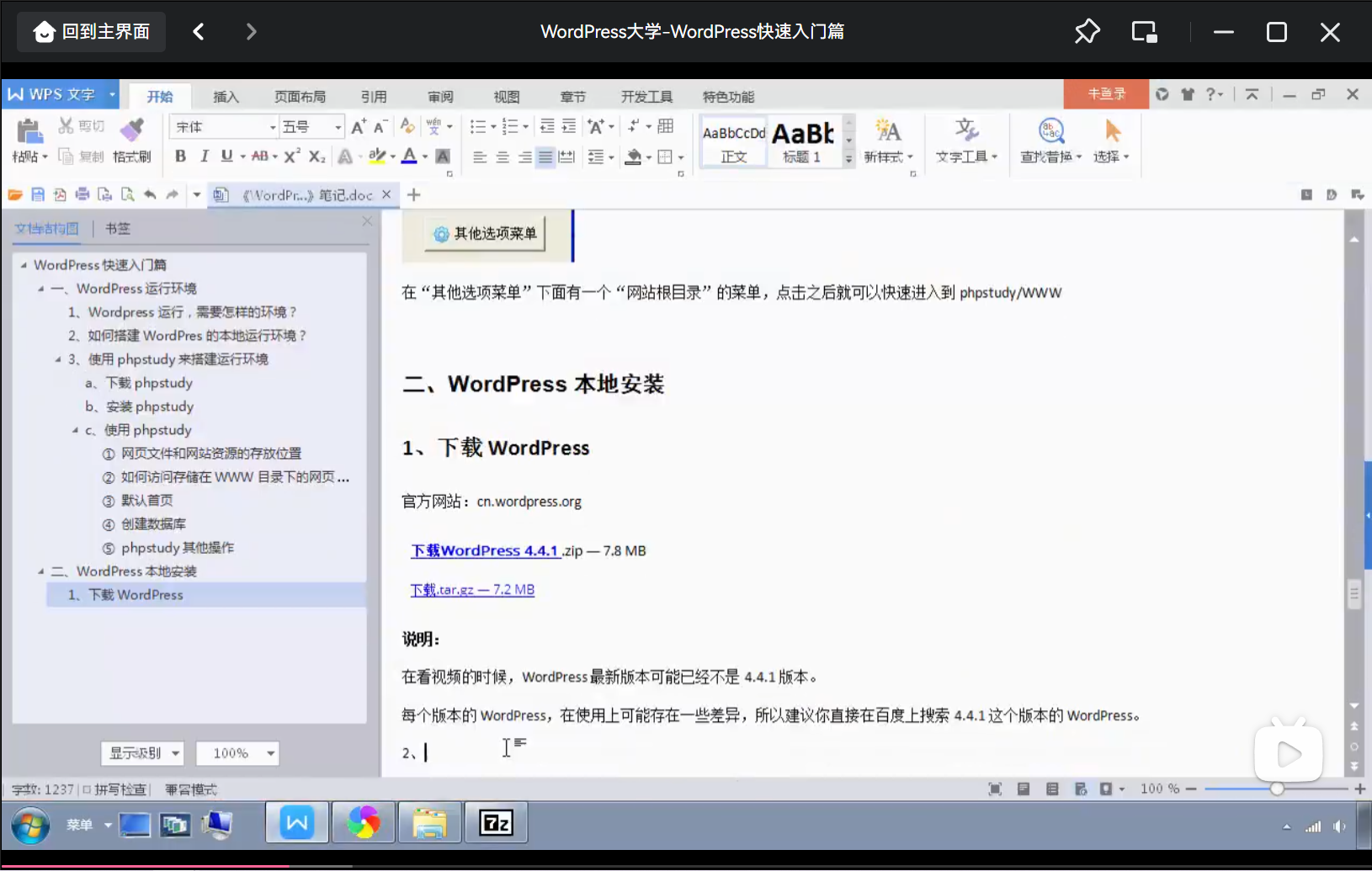Click the shading paint bucket icon
1372x871 pixels.
tap(634, 157)
